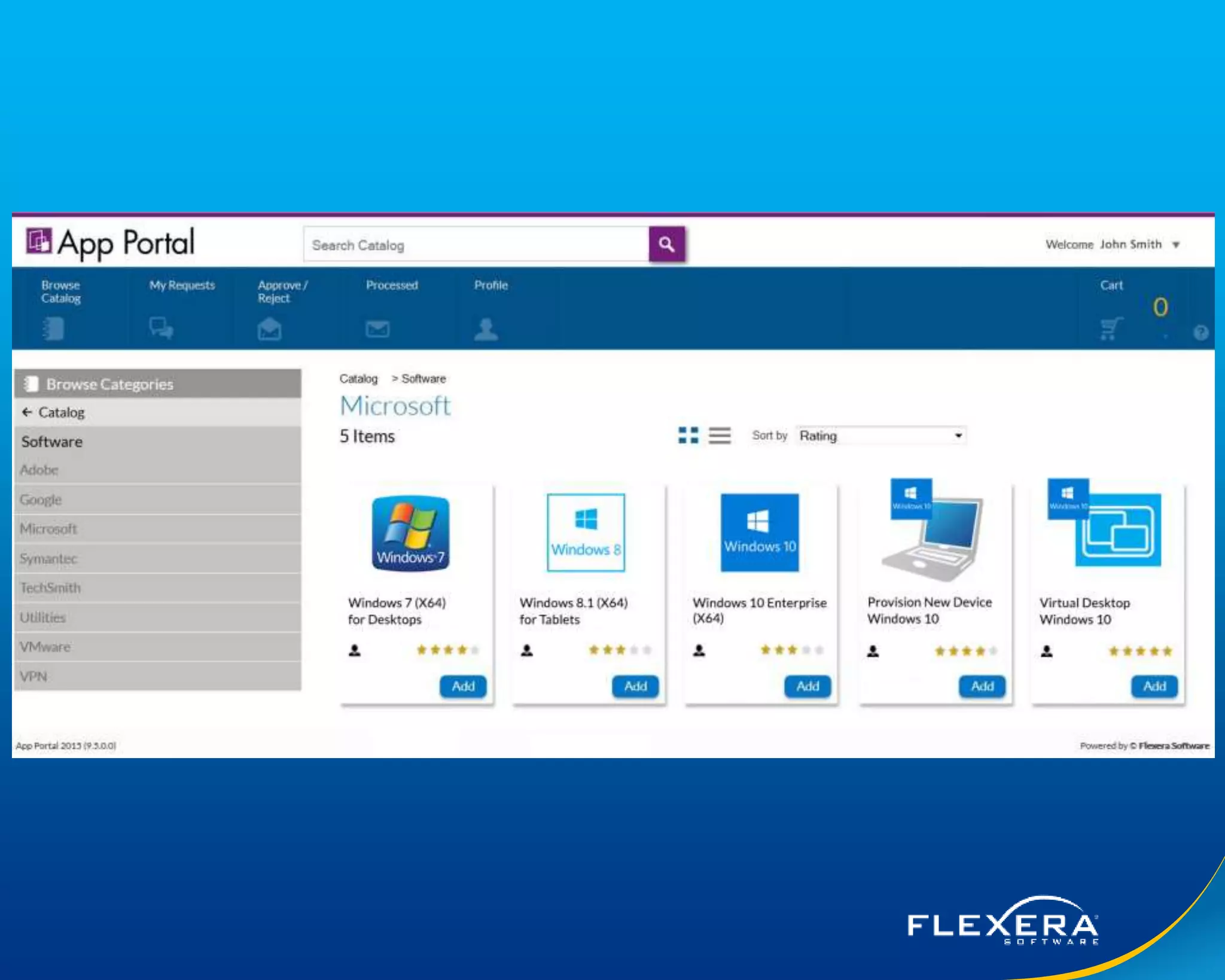The image size is (1225, 980).
Task: Switch to grid view icon
Action: pos(688,435)
